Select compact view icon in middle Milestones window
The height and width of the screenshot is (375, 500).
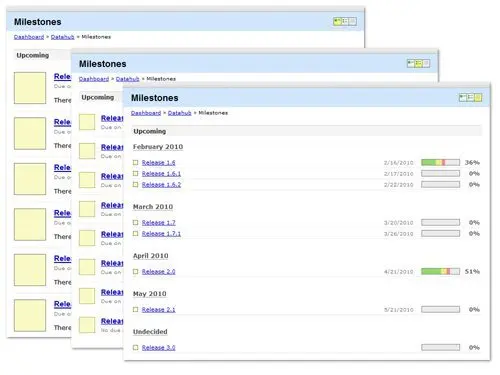tap(426, 63)
